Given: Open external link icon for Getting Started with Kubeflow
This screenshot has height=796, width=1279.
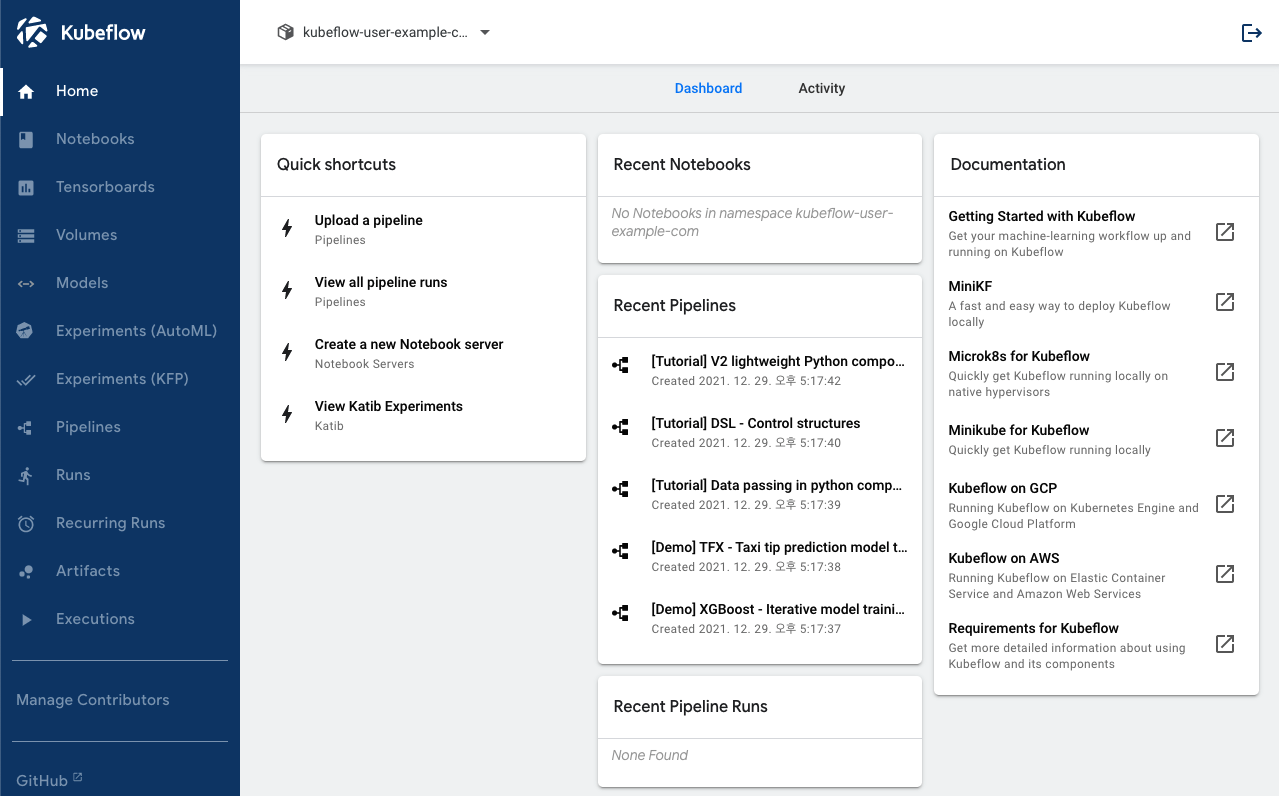Looking at the screenshot, I should 1224,232.
